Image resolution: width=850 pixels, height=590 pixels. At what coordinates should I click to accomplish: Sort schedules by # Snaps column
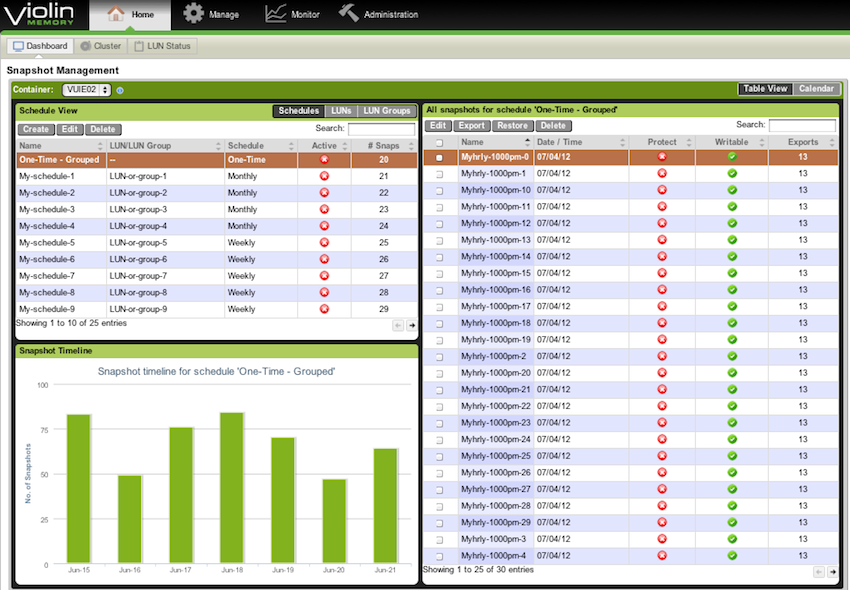tap(384, 146)
